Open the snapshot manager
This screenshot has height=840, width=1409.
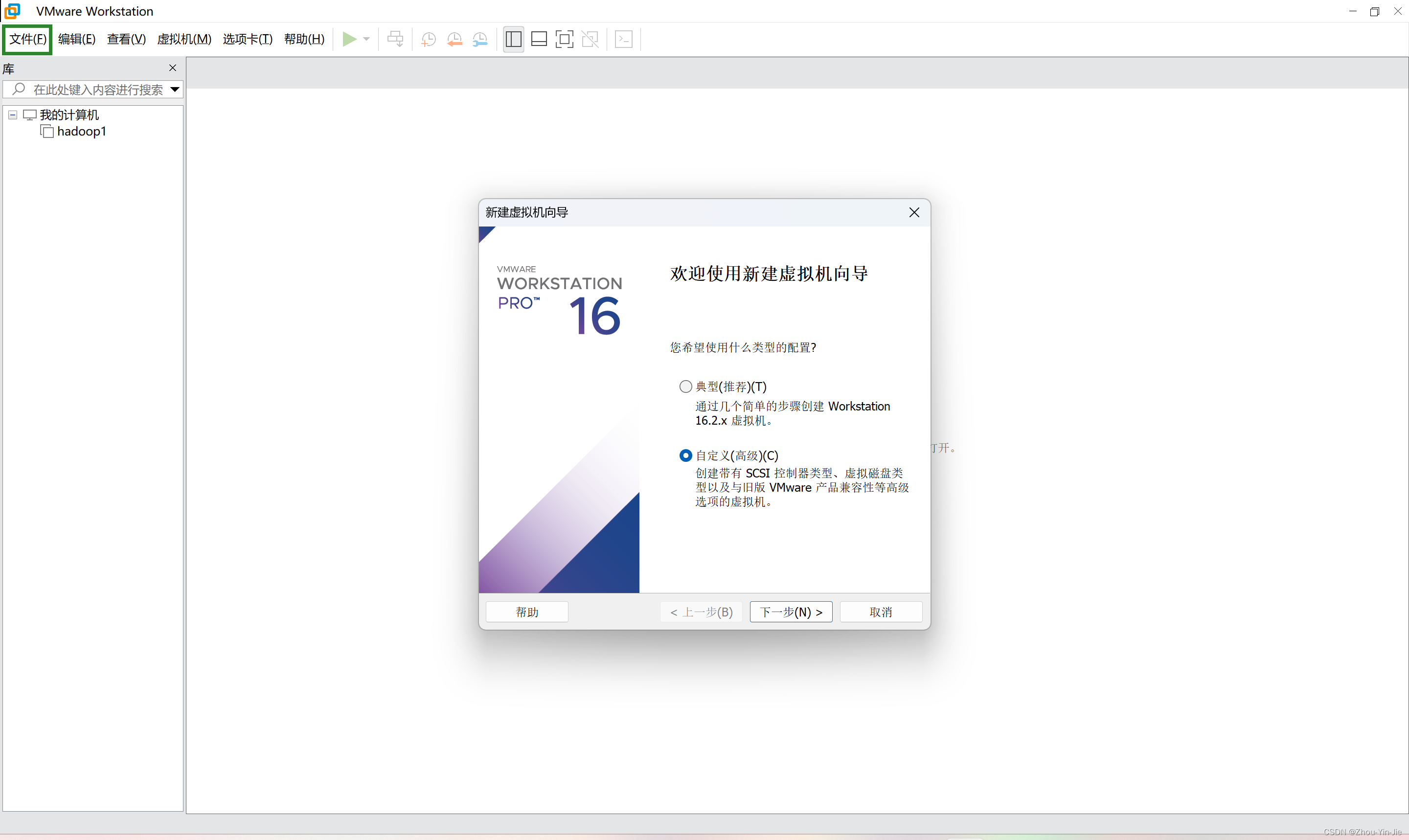(x=480, y=39)
